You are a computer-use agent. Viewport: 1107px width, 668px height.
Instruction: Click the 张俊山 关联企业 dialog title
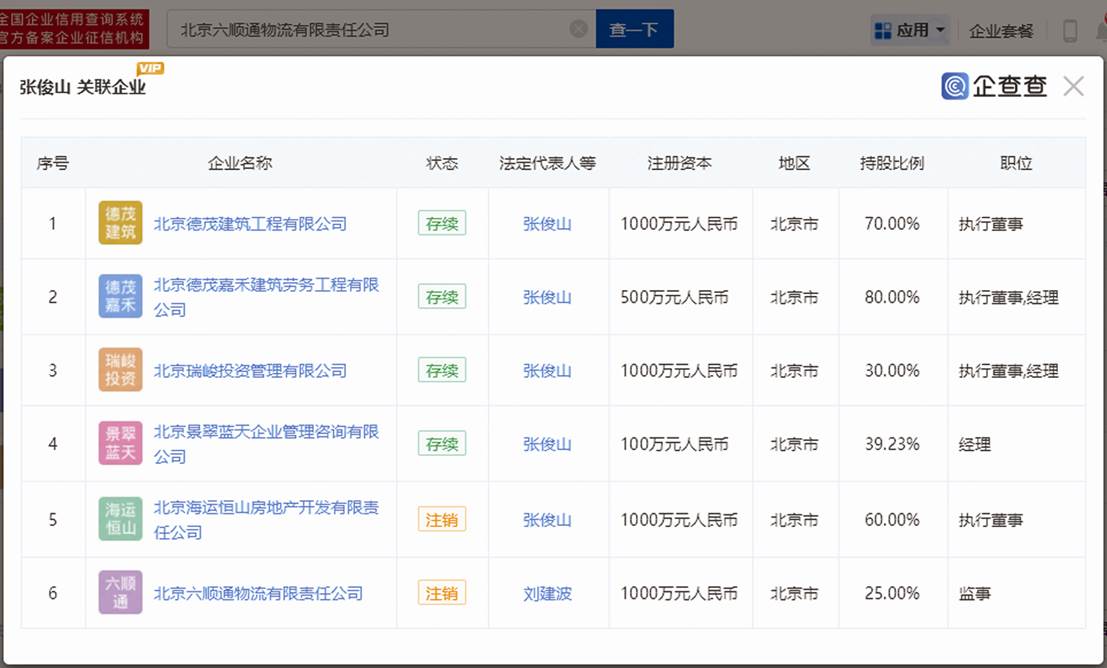pos(83,87)
